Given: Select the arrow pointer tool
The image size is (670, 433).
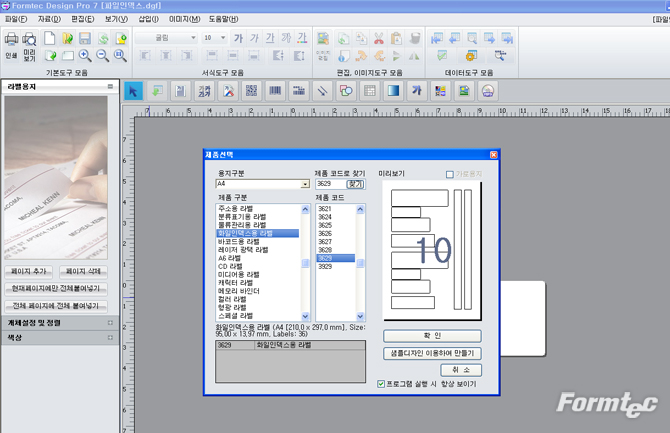Looking at the screenshot, I should (133, 91).
